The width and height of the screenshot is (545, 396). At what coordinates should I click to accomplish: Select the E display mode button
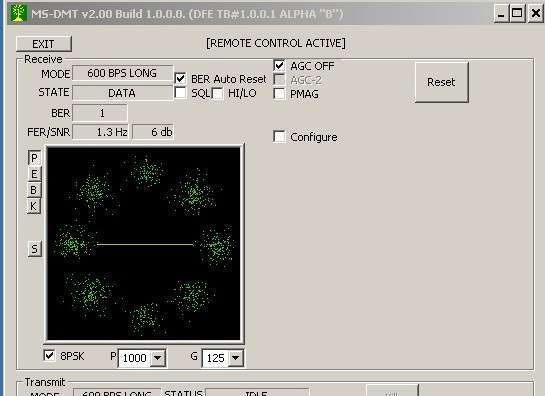tap(34, 174)
